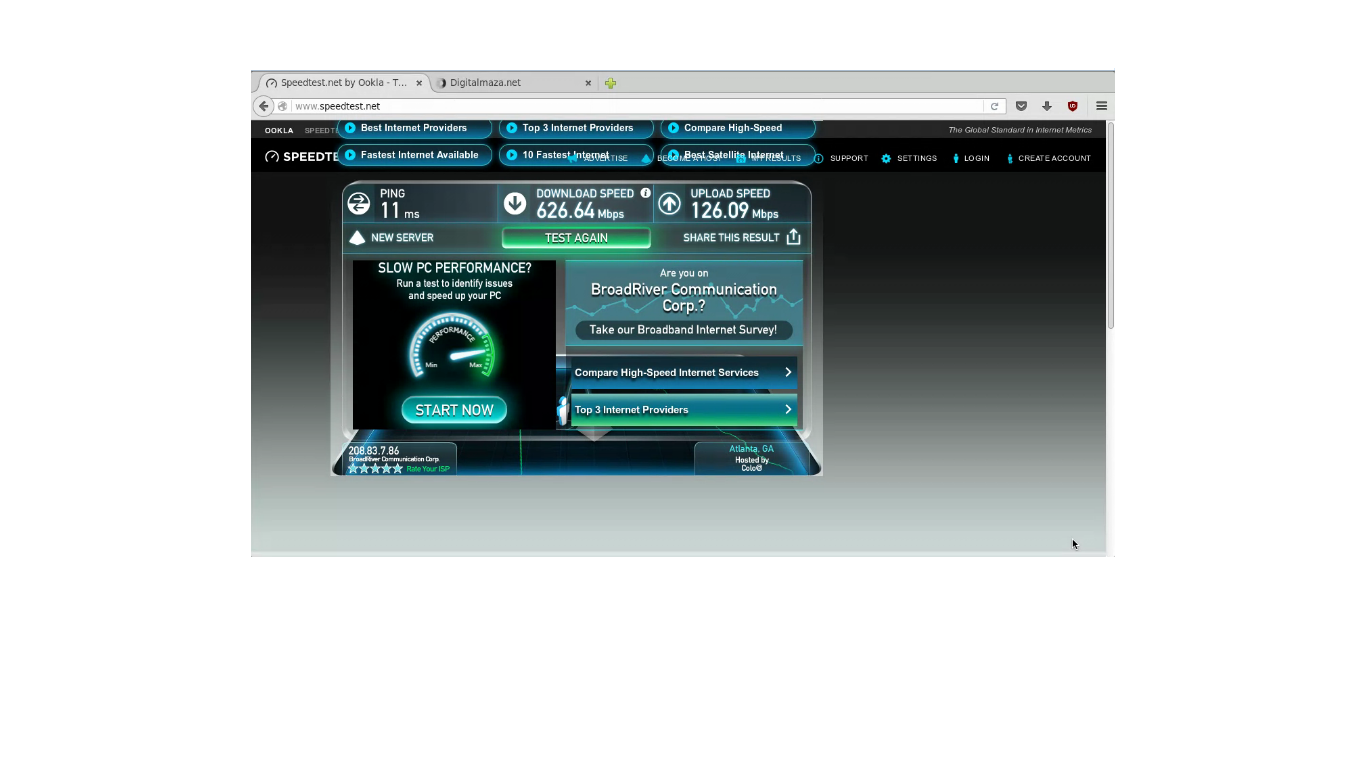Close the Digitalmaza.net tab
Screen dimensions: 1366x768
(x=588, y=83)
